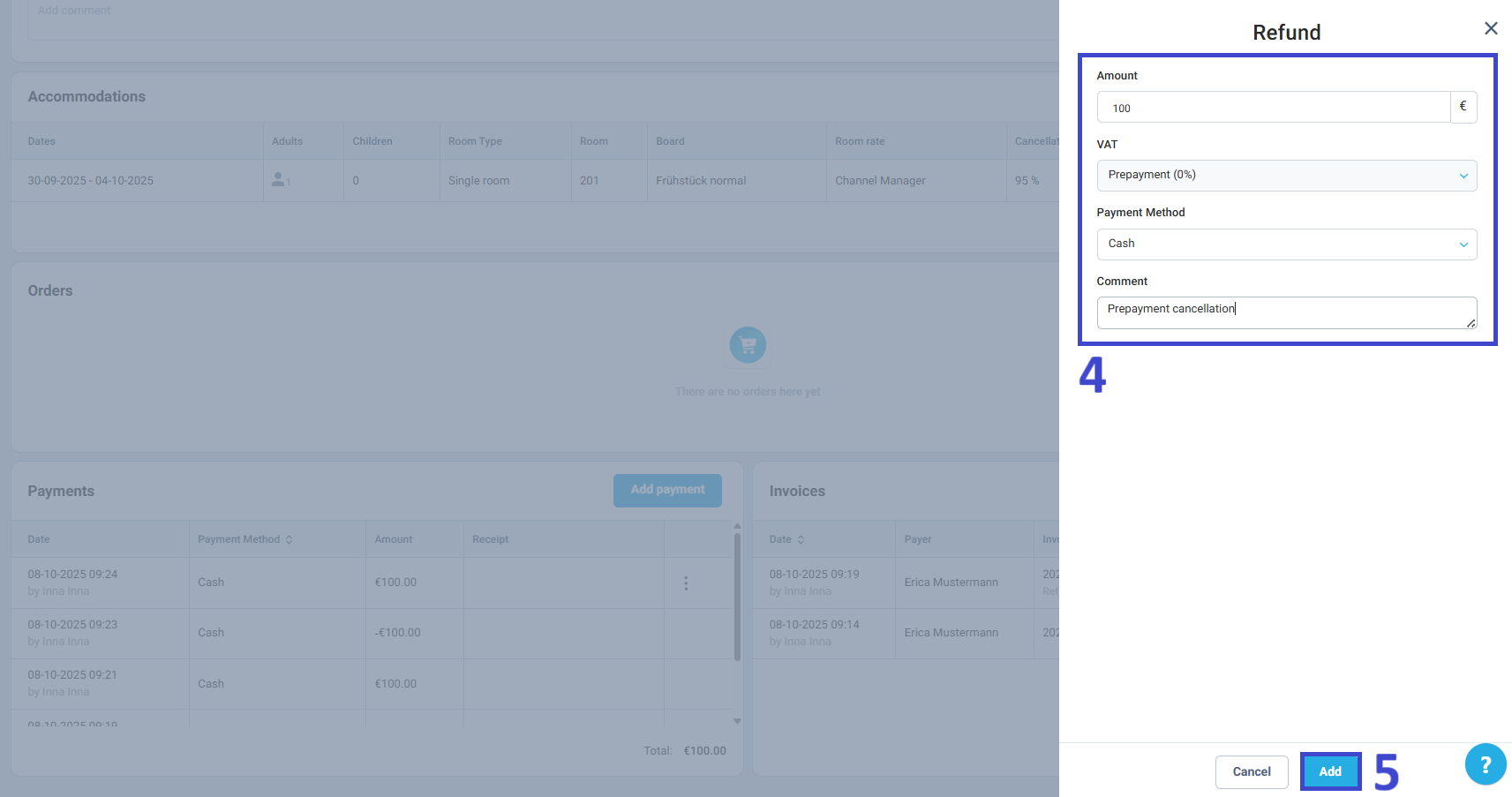Click Cash method in 09:23 row
This screenshot has width=1512, height=797.
coord(211,633)
